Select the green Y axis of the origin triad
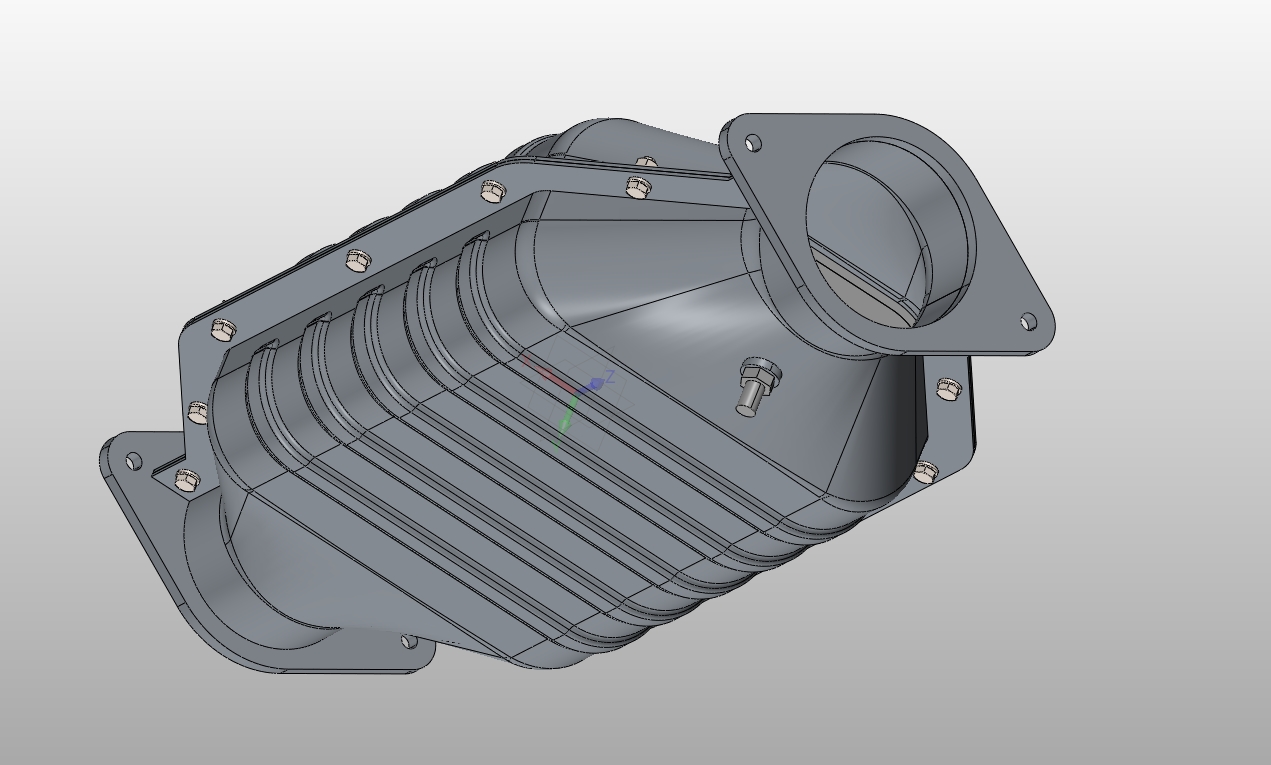 tap(567, 414)
